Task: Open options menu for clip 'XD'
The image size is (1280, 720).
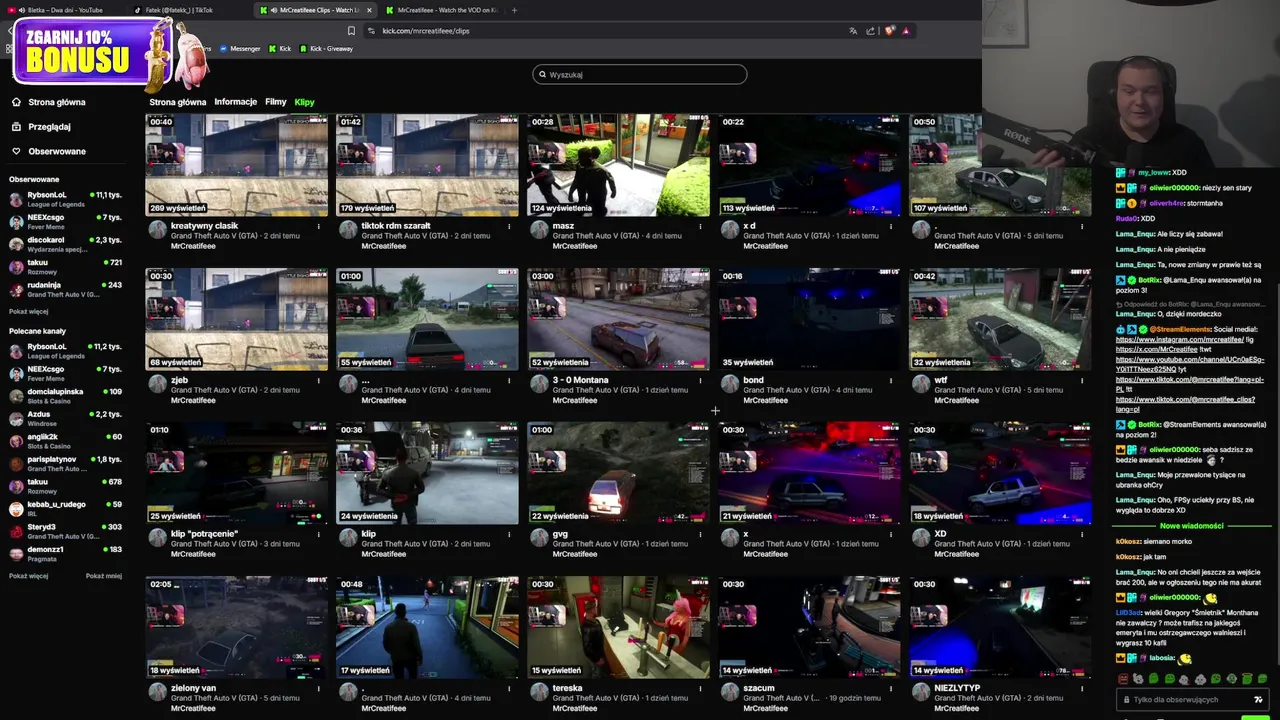Action: coord(1082,535)
